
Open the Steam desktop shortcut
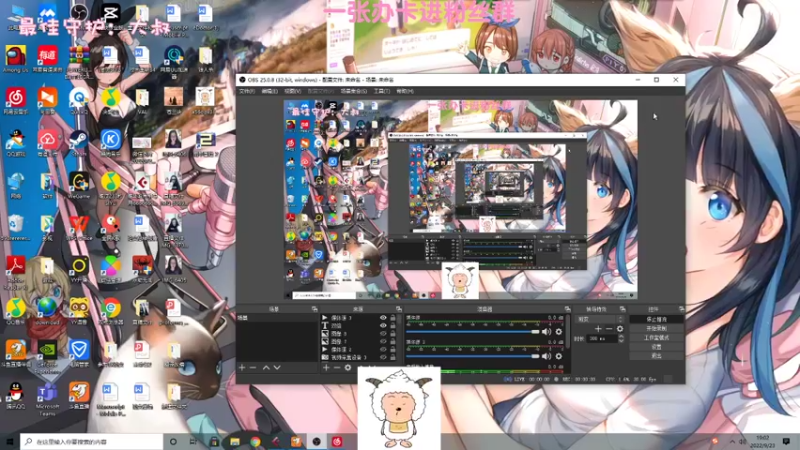79,143
